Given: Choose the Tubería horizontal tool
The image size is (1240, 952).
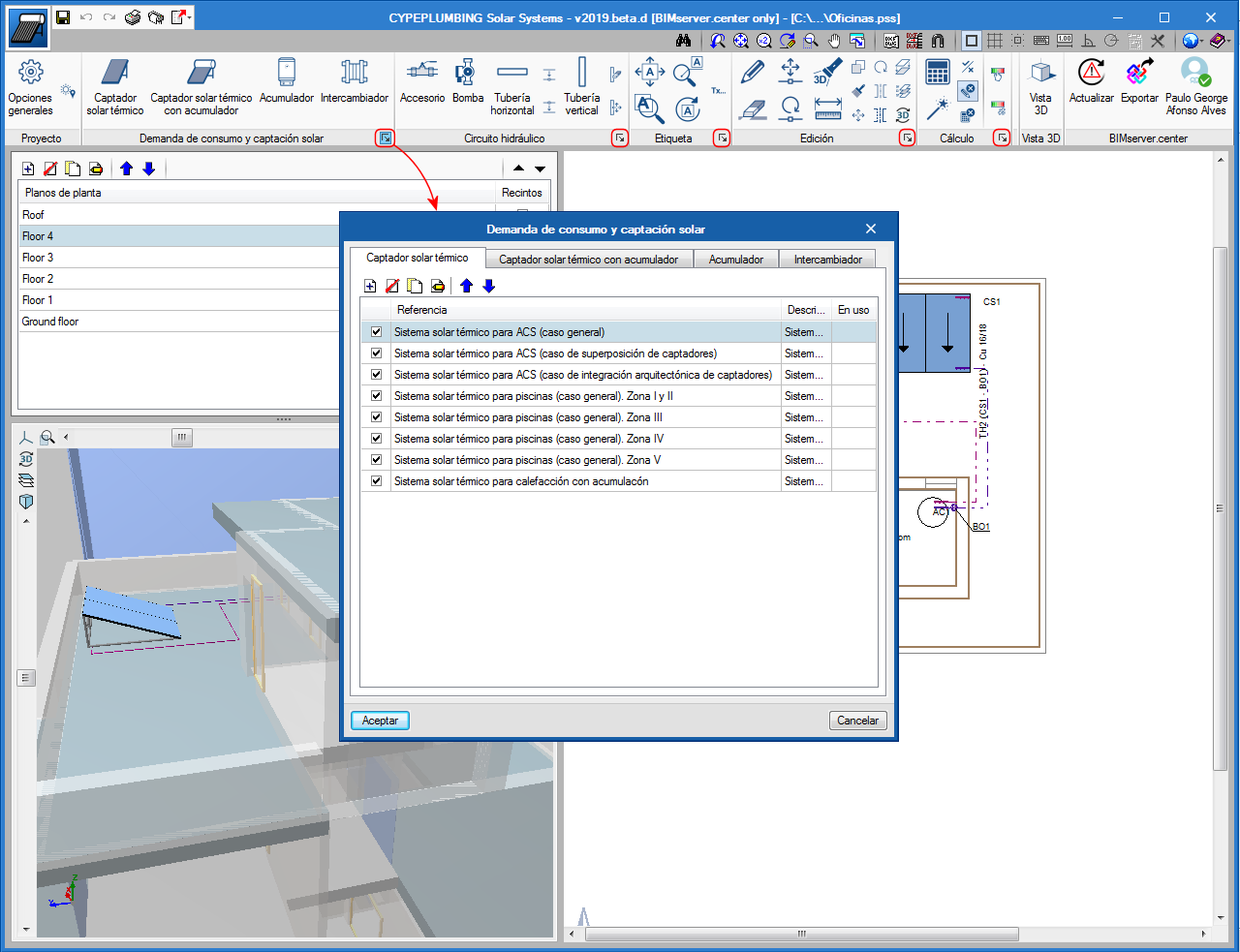Looking at the screenshot, I should coord(512,87).
